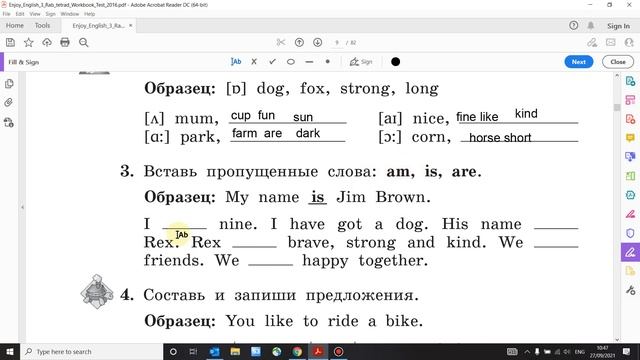640x360 pixels.
Task: Select the Add Text tool
Action: pyautogui.click(x=236, y=62)
